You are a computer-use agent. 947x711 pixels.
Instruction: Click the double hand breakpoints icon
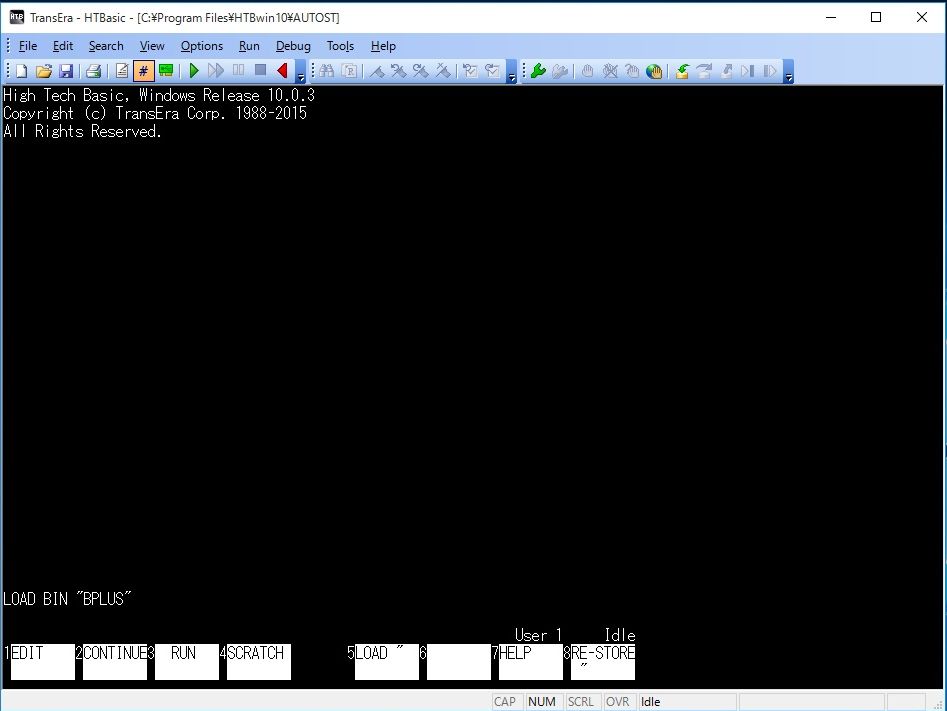(632, 71)
